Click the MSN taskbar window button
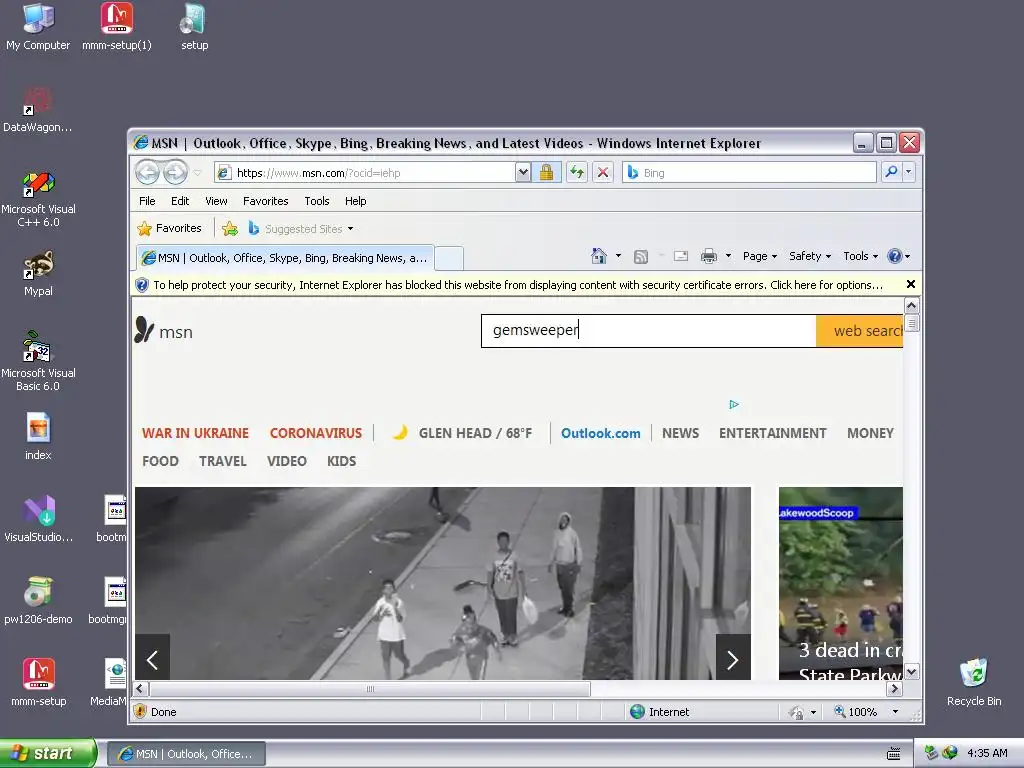Screen dimensions: 1024x768 pos(186,754)
